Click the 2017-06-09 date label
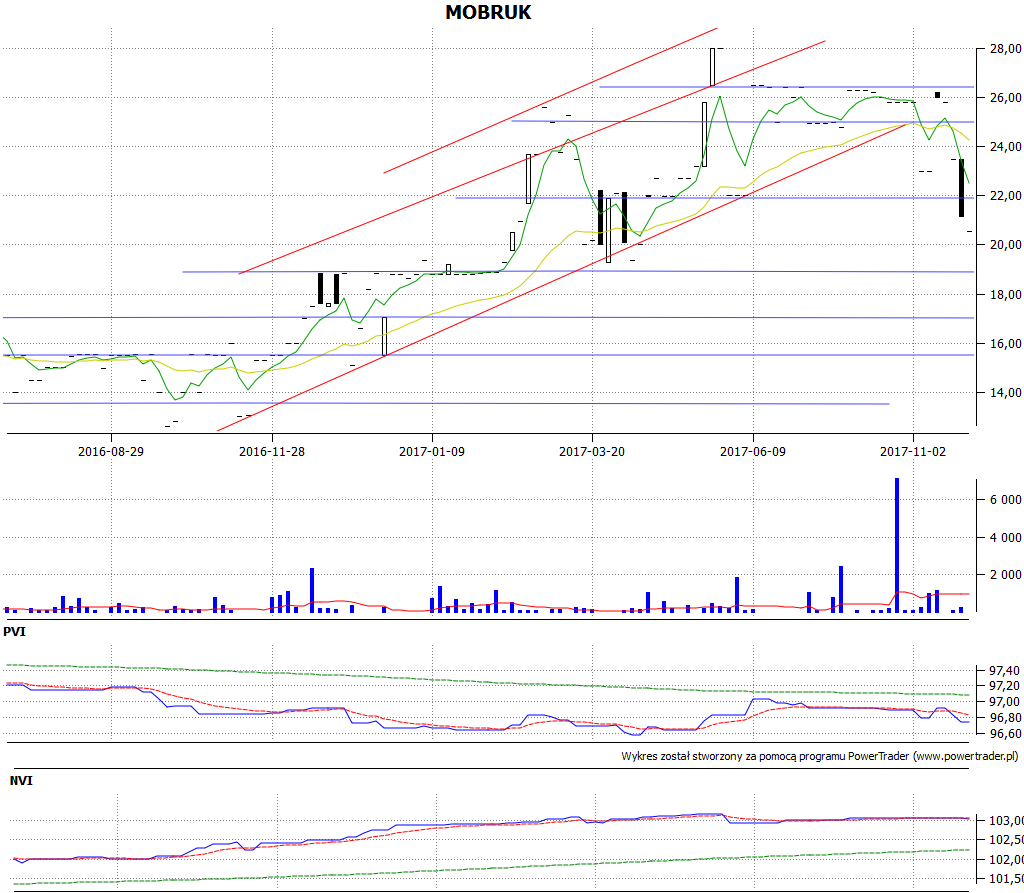This screenshot has height=893, width=1024. [753, 451]
